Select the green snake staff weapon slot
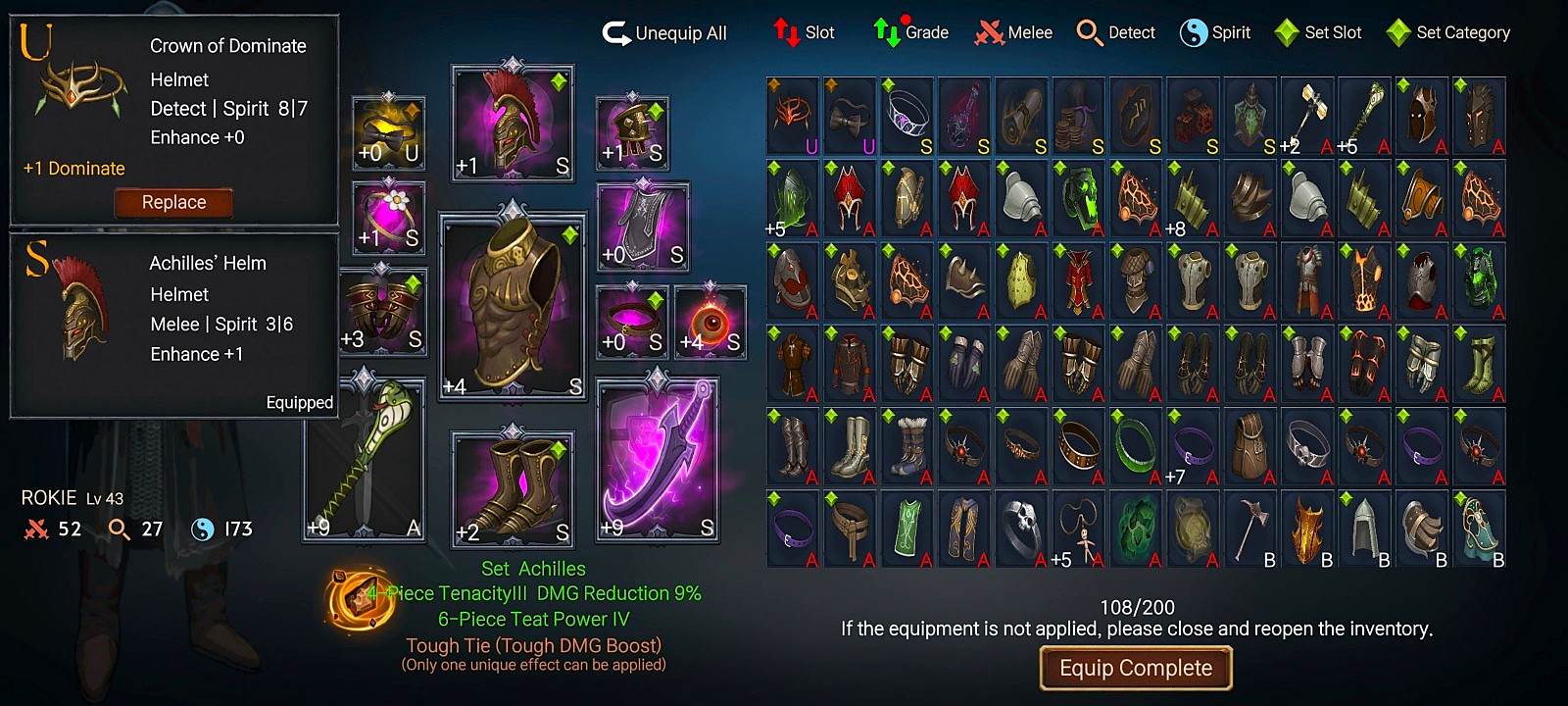The height and width of the screenshot is (706, 1568). [x=365, y=461]
